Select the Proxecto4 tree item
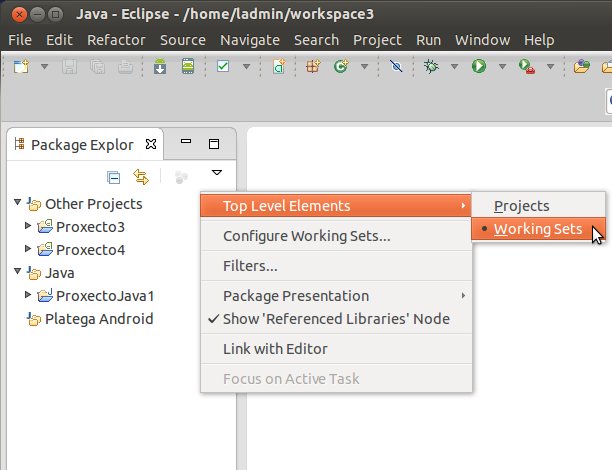Image resolution: width=612 pixels, height=470 pixels. (81, 250)
